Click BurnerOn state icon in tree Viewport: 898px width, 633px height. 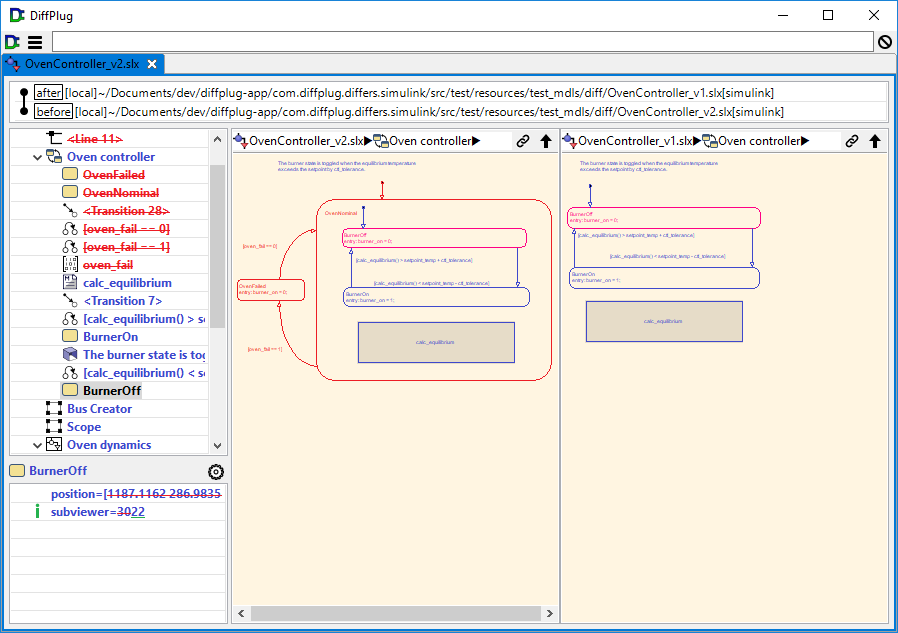coord(70,336)
